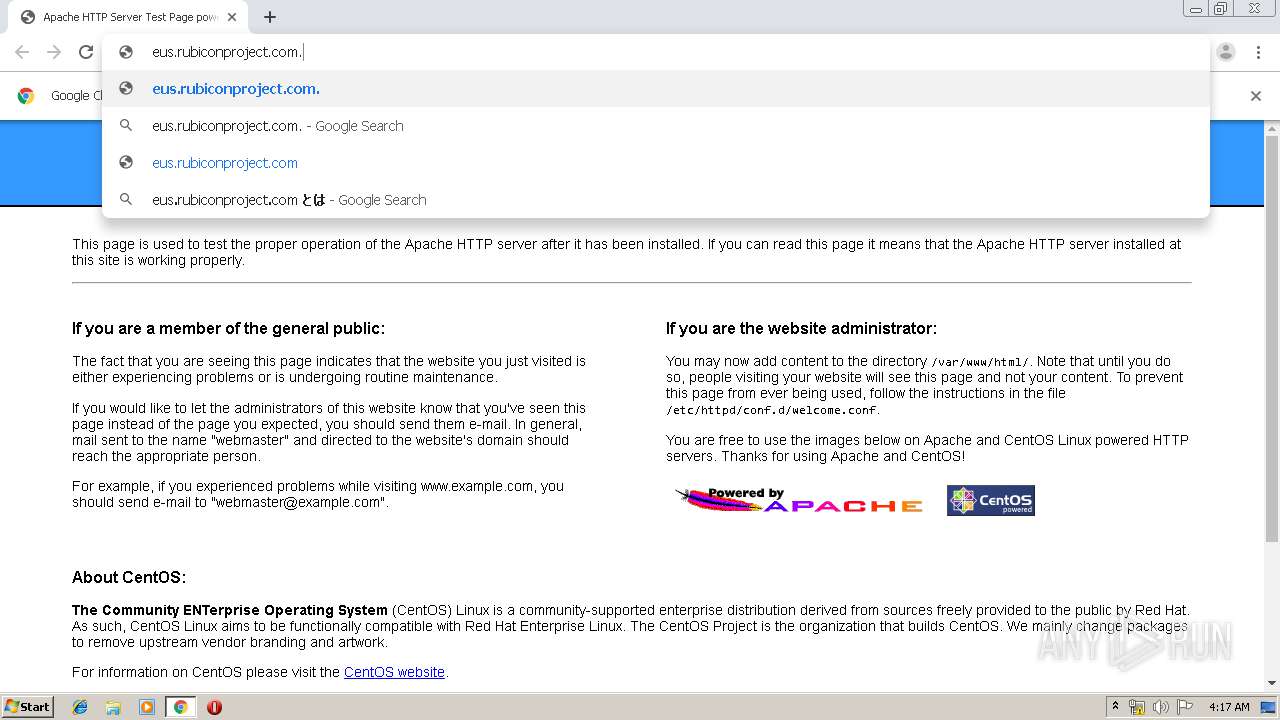The image size is (1280, 720).
Task: Click globe icon of the third suggestion
Action: coord(126,163)
